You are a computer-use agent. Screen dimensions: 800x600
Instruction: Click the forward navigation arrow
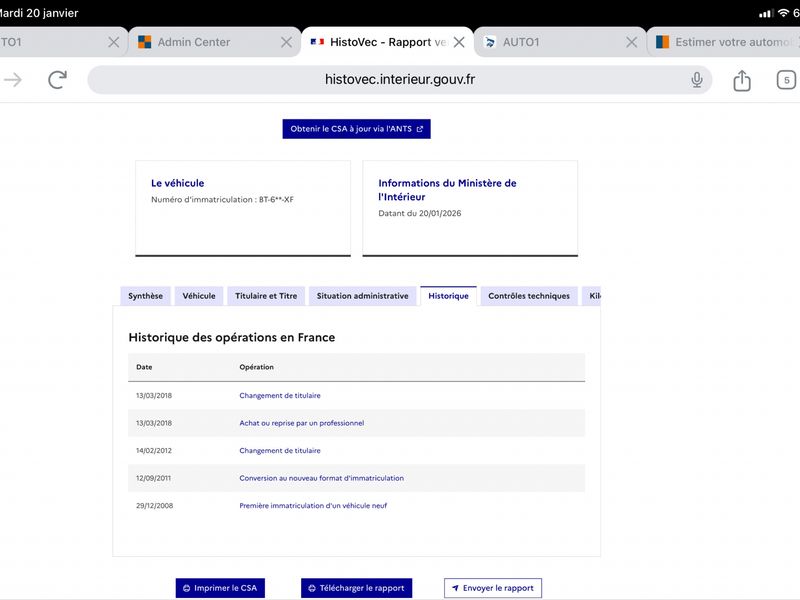pos(12,80)
